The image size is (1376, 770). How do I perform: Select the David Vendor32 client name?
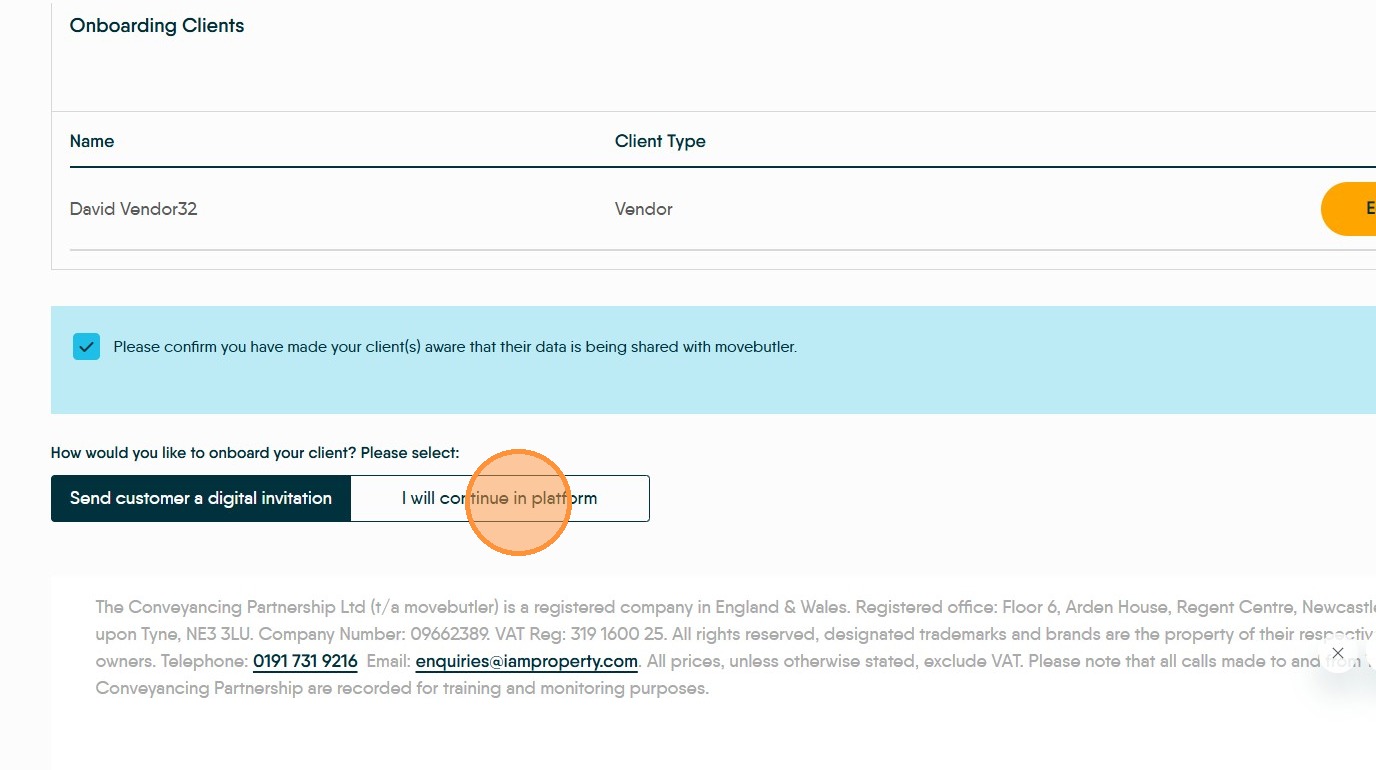coord(133,209)
